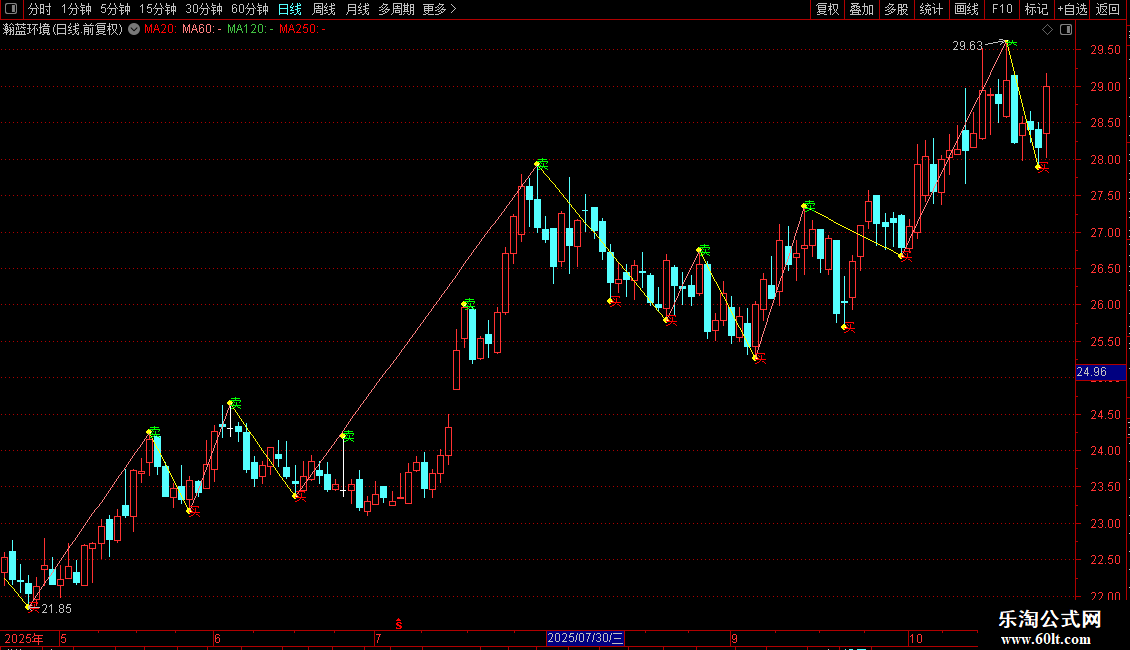Open F10 company info
Screen dimensions: 1130x650
tap(1002, 9)
